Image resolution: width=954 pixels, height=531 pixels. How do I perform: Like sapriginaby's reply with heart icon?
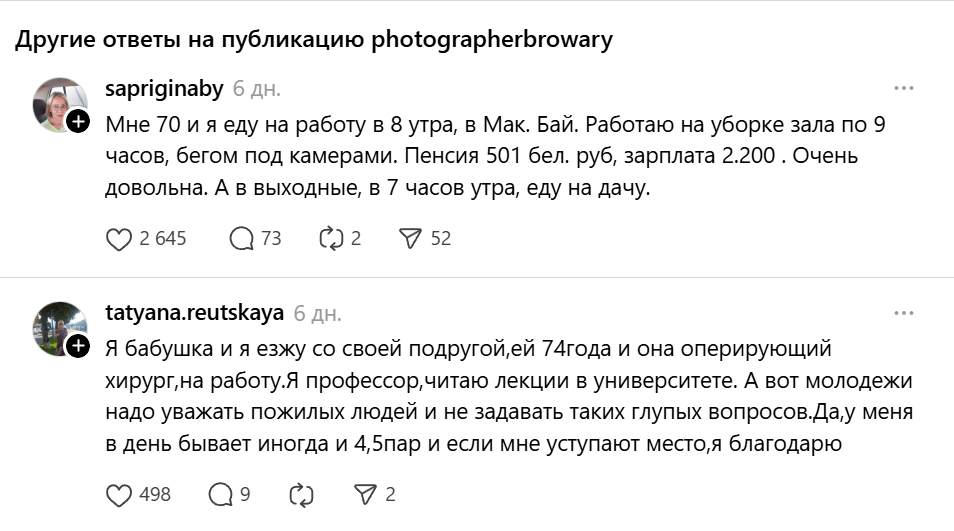(x=119, y=238)
